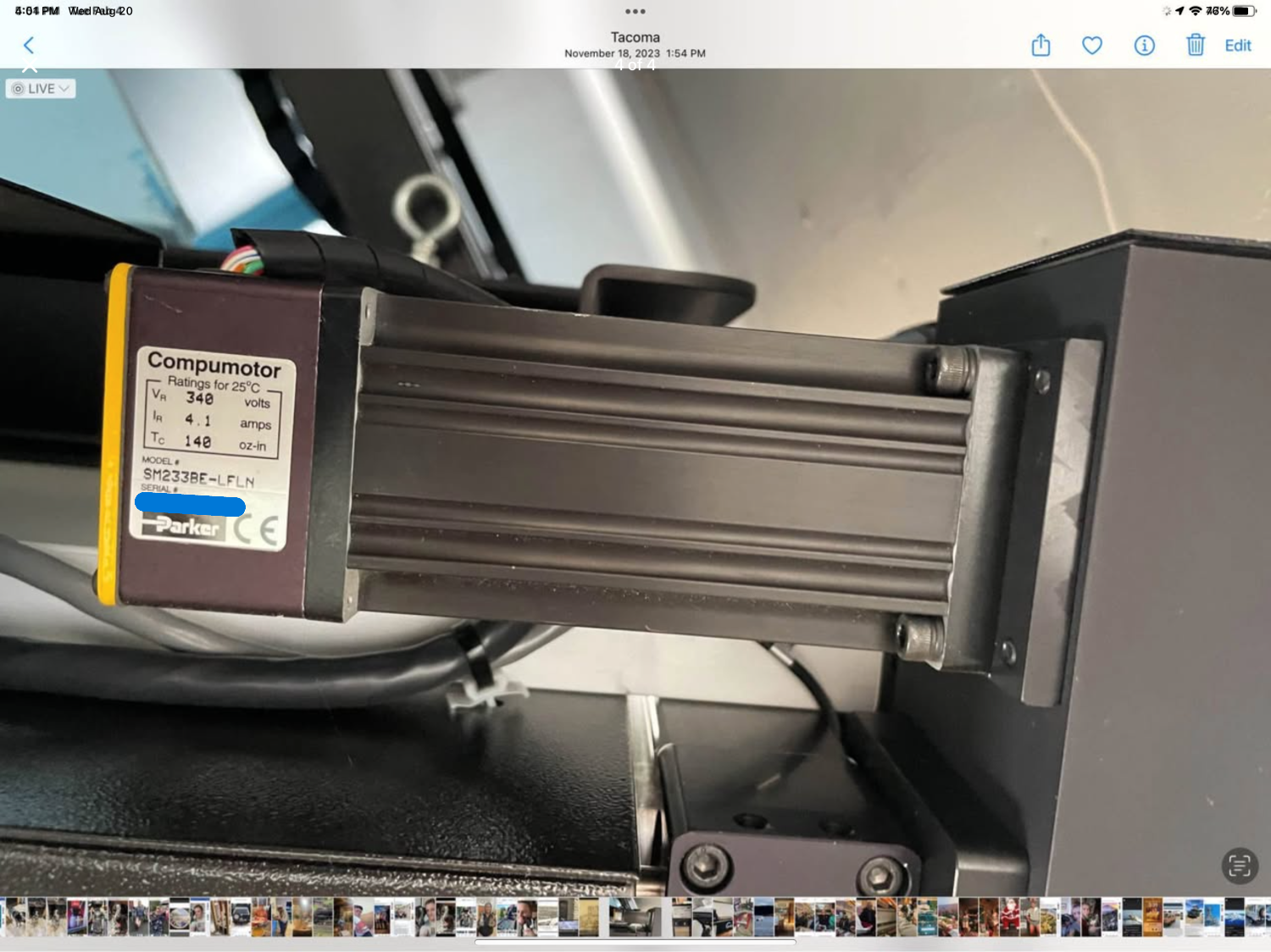Tap the location services arrow icon

click(x=1179, y=11)
